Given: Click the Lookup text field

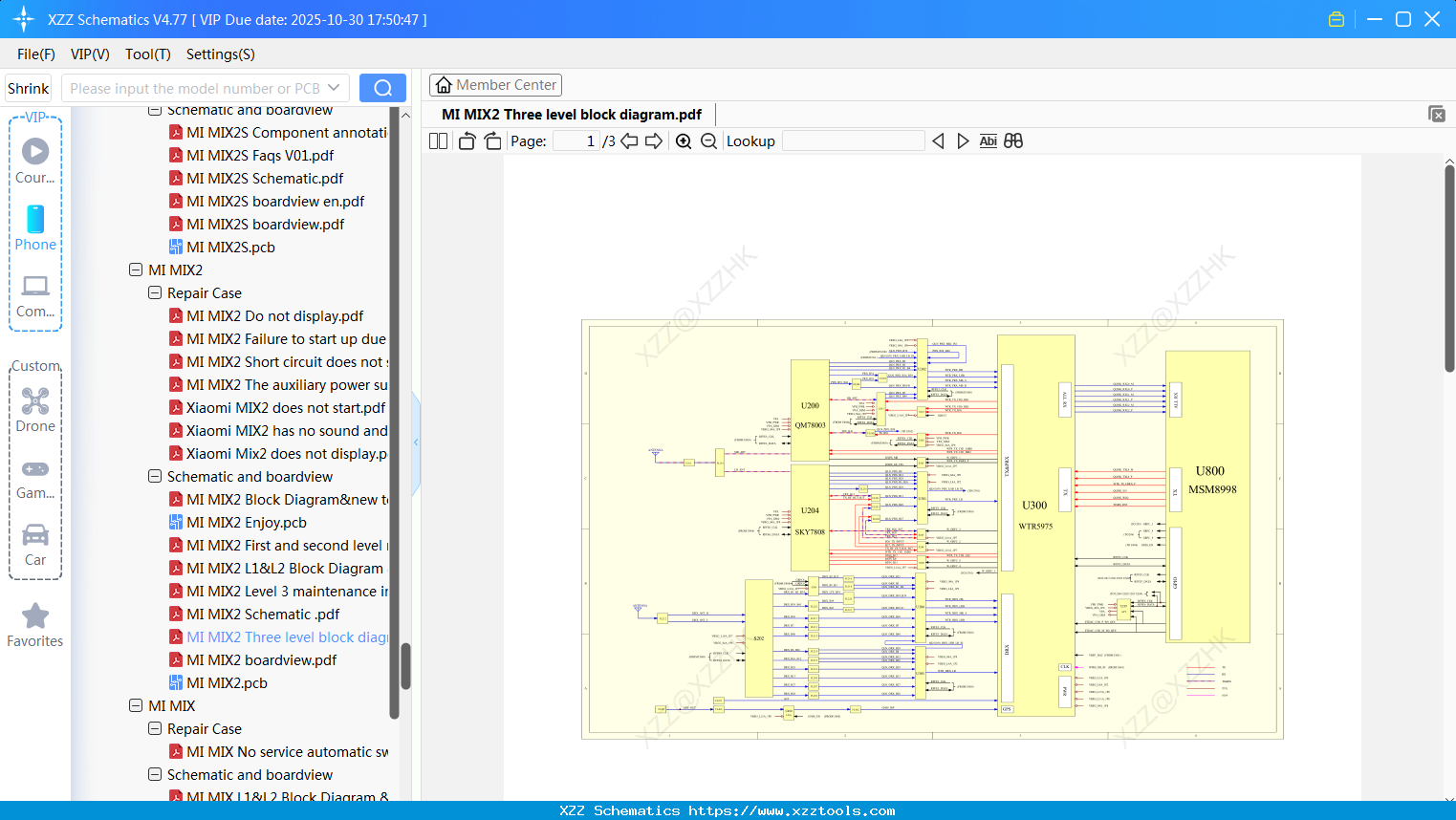Looking at the screenshot, I should (x=854, y=140).
